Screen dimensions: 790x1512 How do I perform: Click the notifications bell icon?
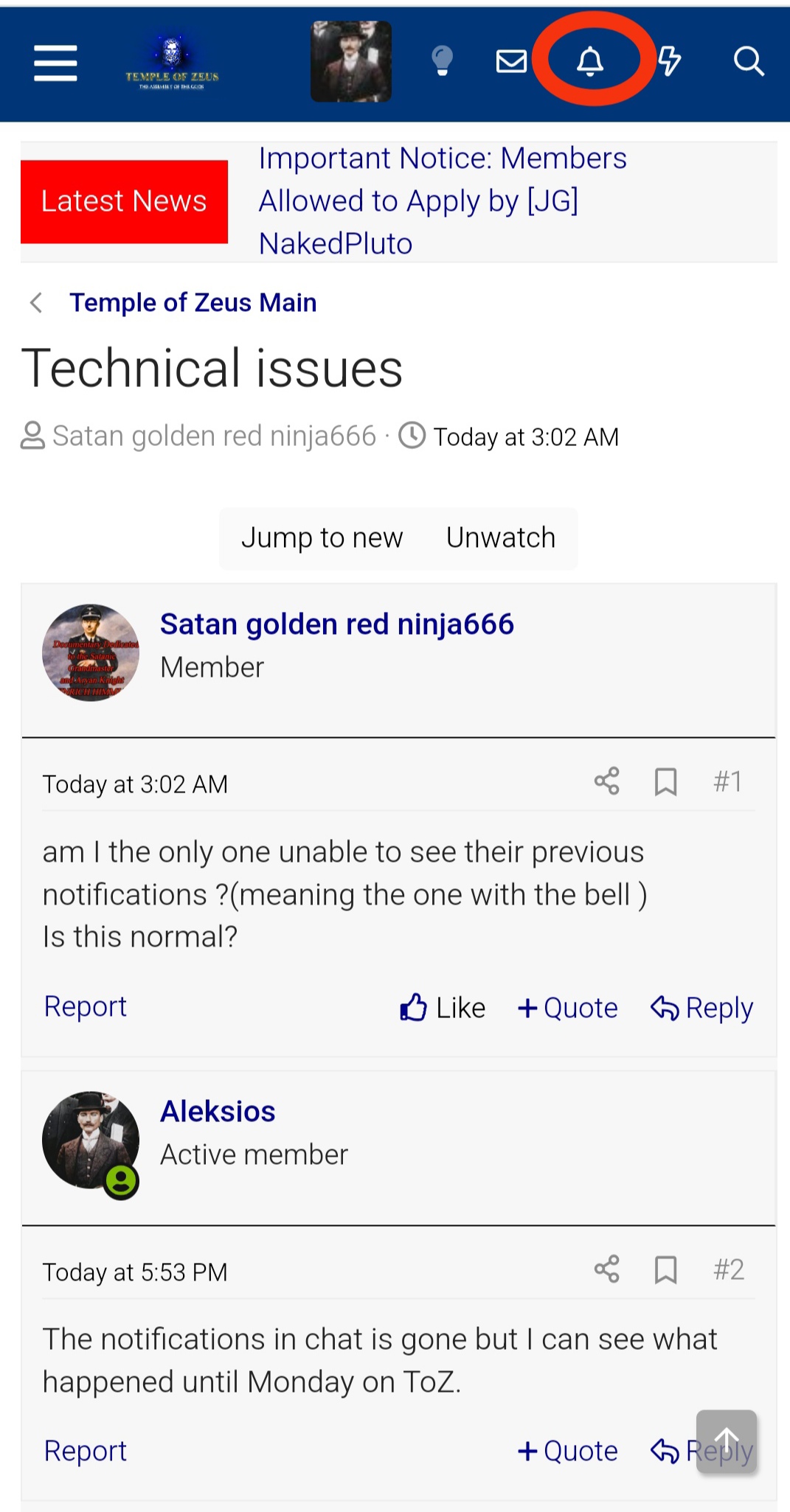pos(590,61)
